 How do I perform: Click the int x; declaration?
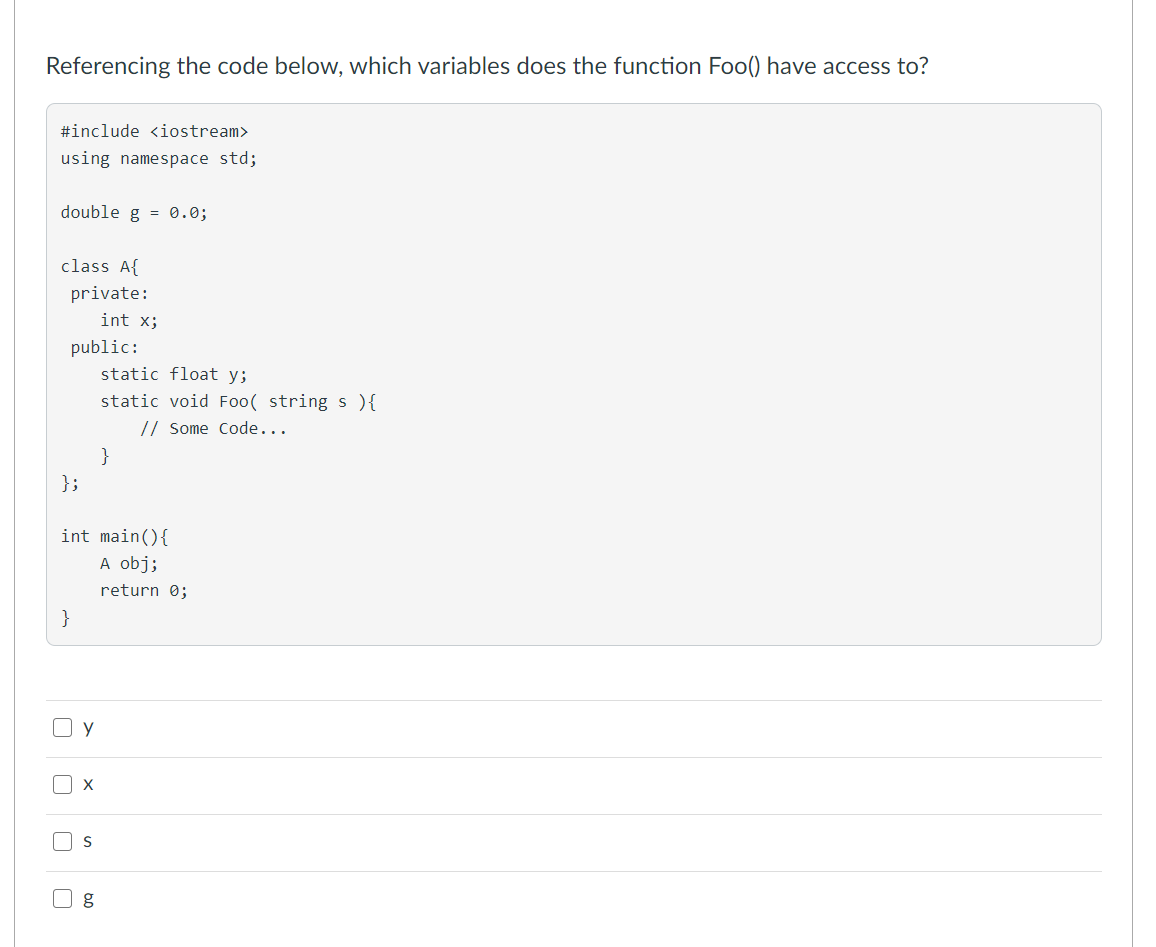[x=129, y=320]
